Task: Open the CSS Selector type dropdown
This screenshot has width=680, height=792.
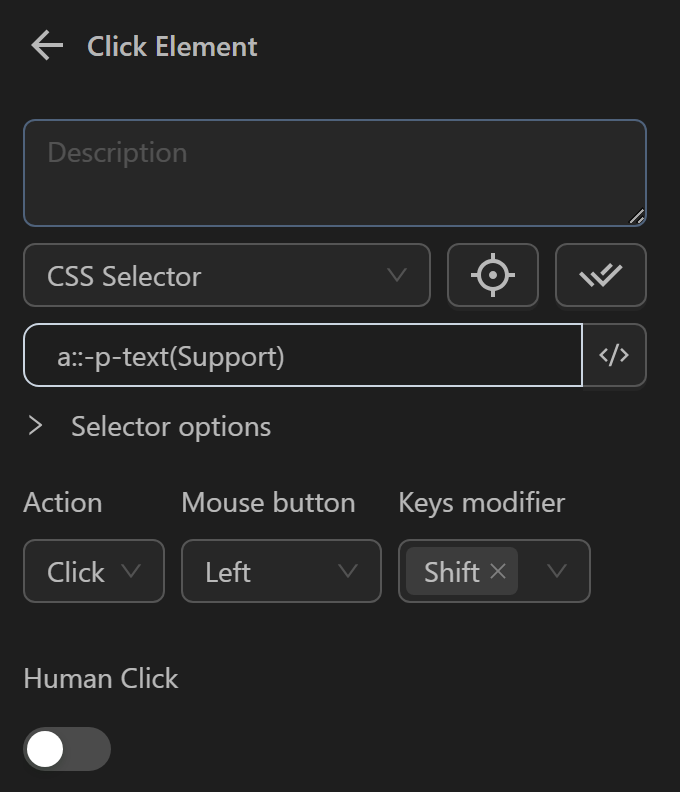Action: pyautogui.click(x=227, y=275)
